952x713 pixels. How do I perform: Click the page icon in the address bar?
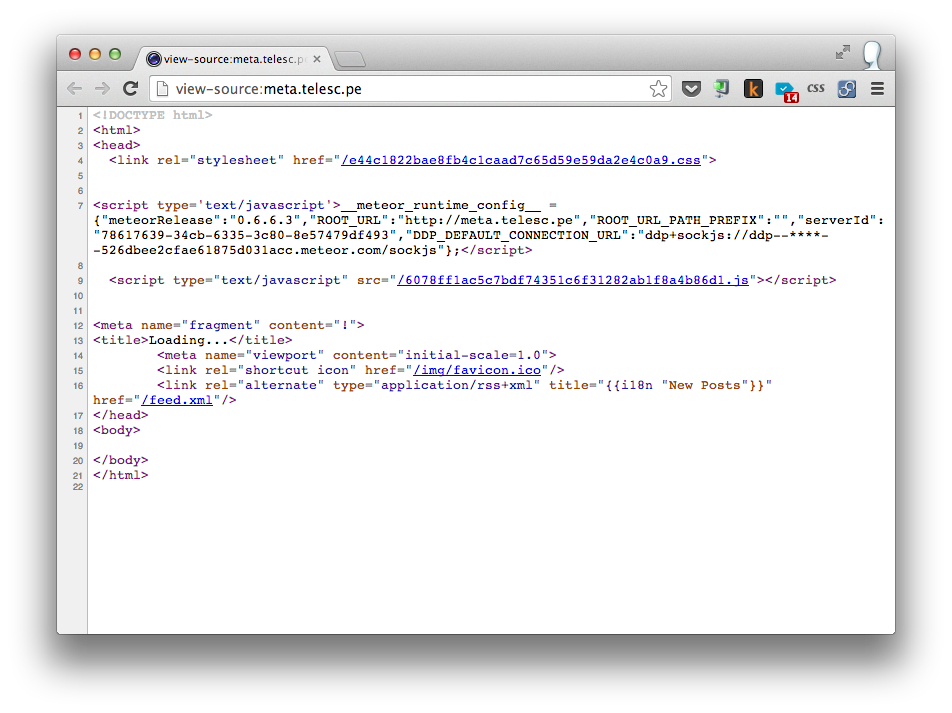162,89
